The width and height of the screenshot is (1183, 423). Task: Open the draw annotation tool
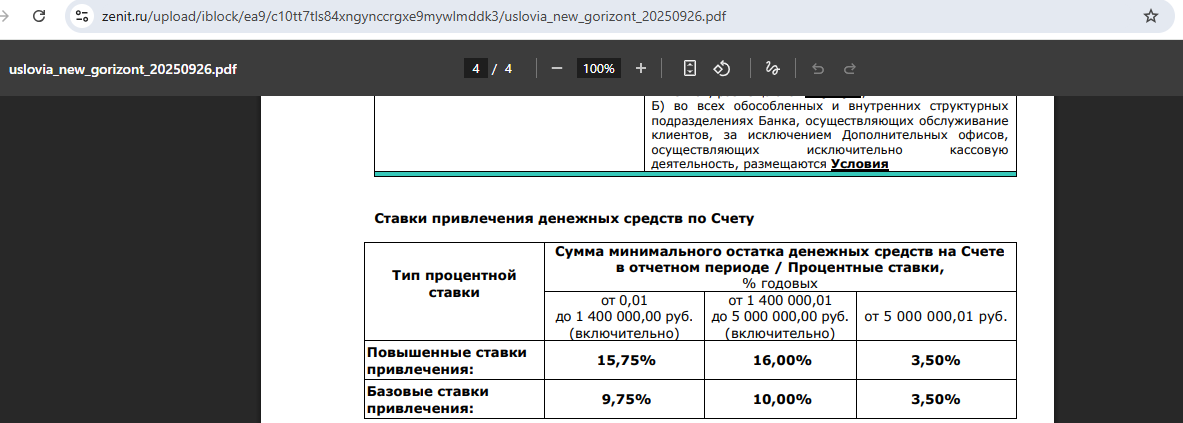(x=771, y=68)
